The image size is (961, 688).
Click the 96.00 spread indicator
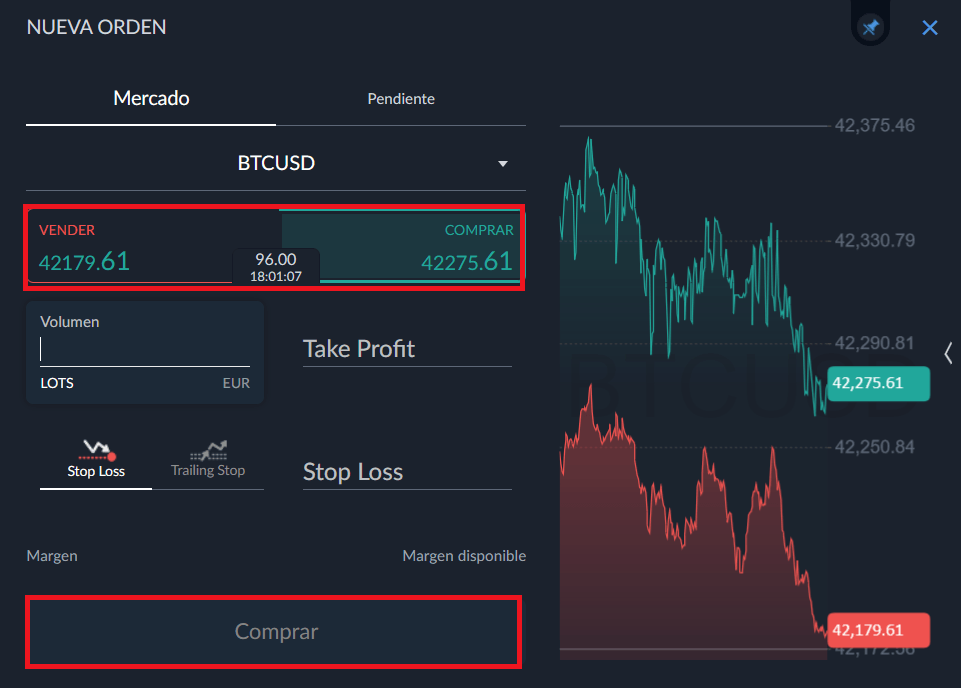pos(276,267)
